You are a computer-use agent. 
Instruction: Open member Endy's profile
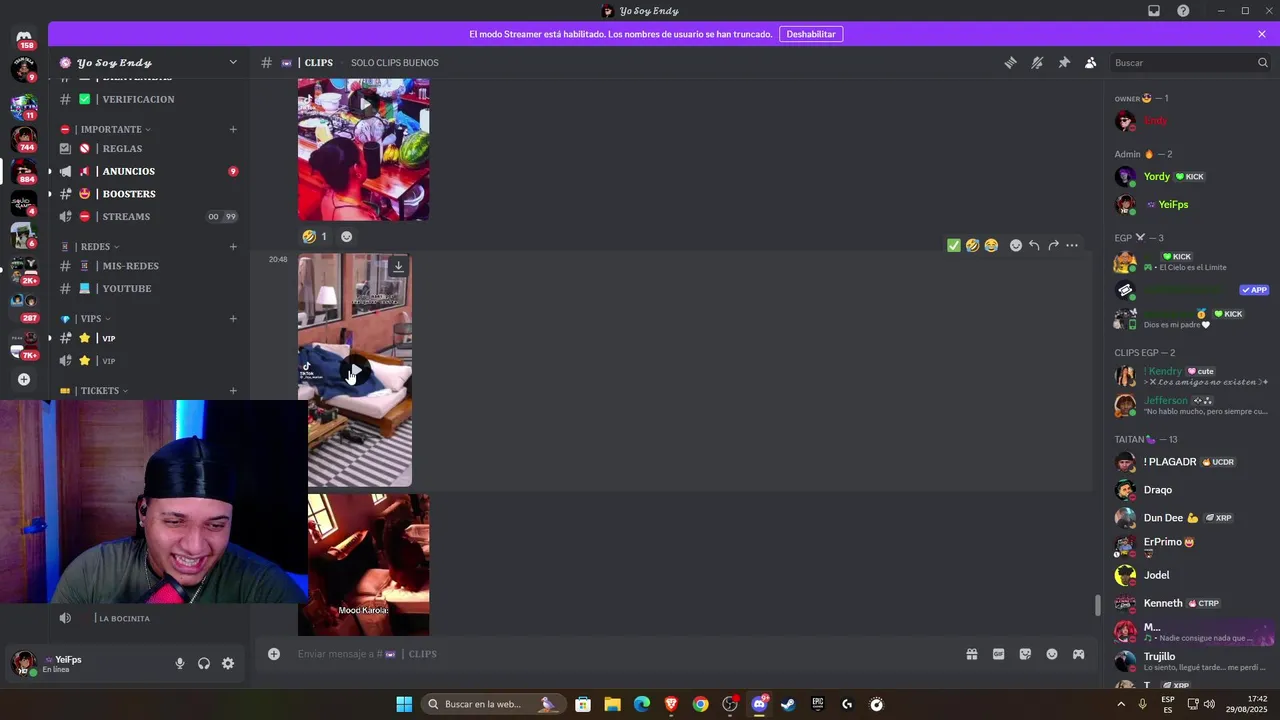point(1190,121)
